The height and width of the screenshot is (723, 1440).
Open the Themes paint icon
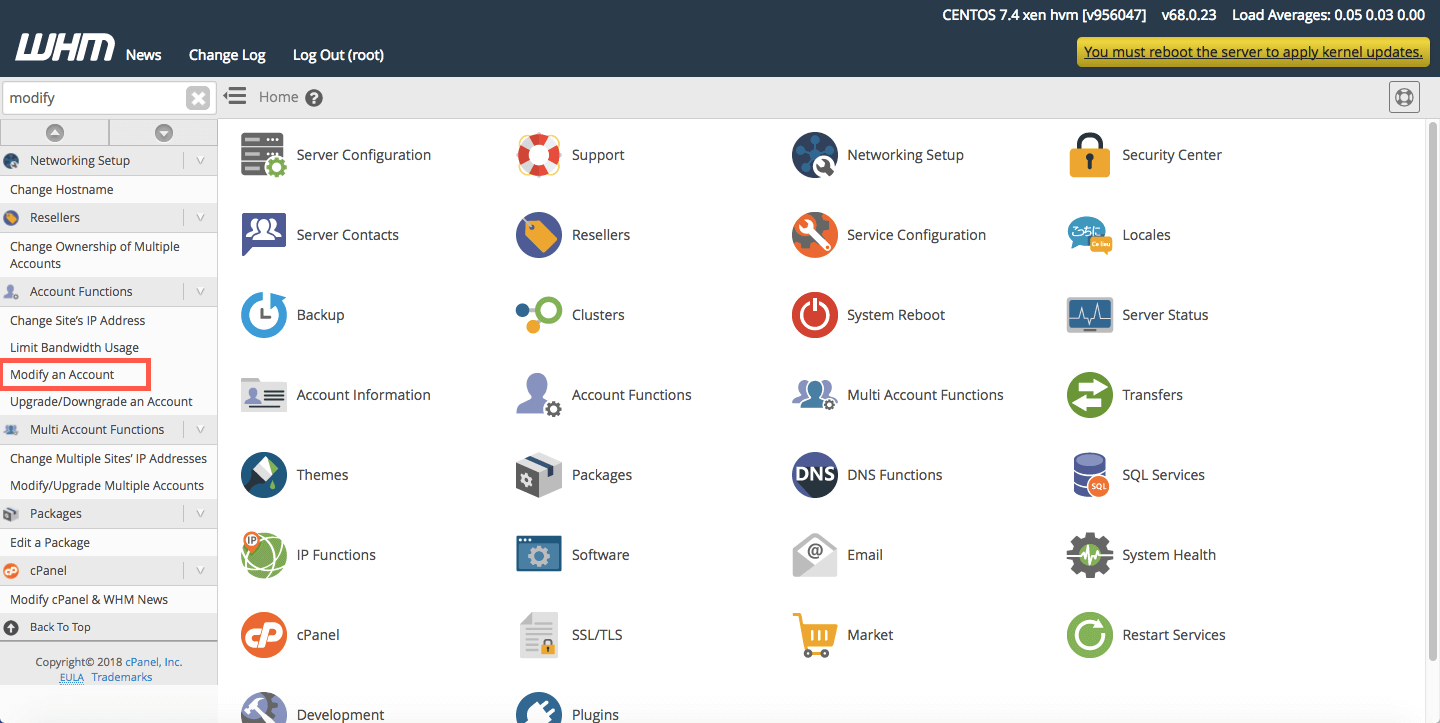[x=264, y=475]
